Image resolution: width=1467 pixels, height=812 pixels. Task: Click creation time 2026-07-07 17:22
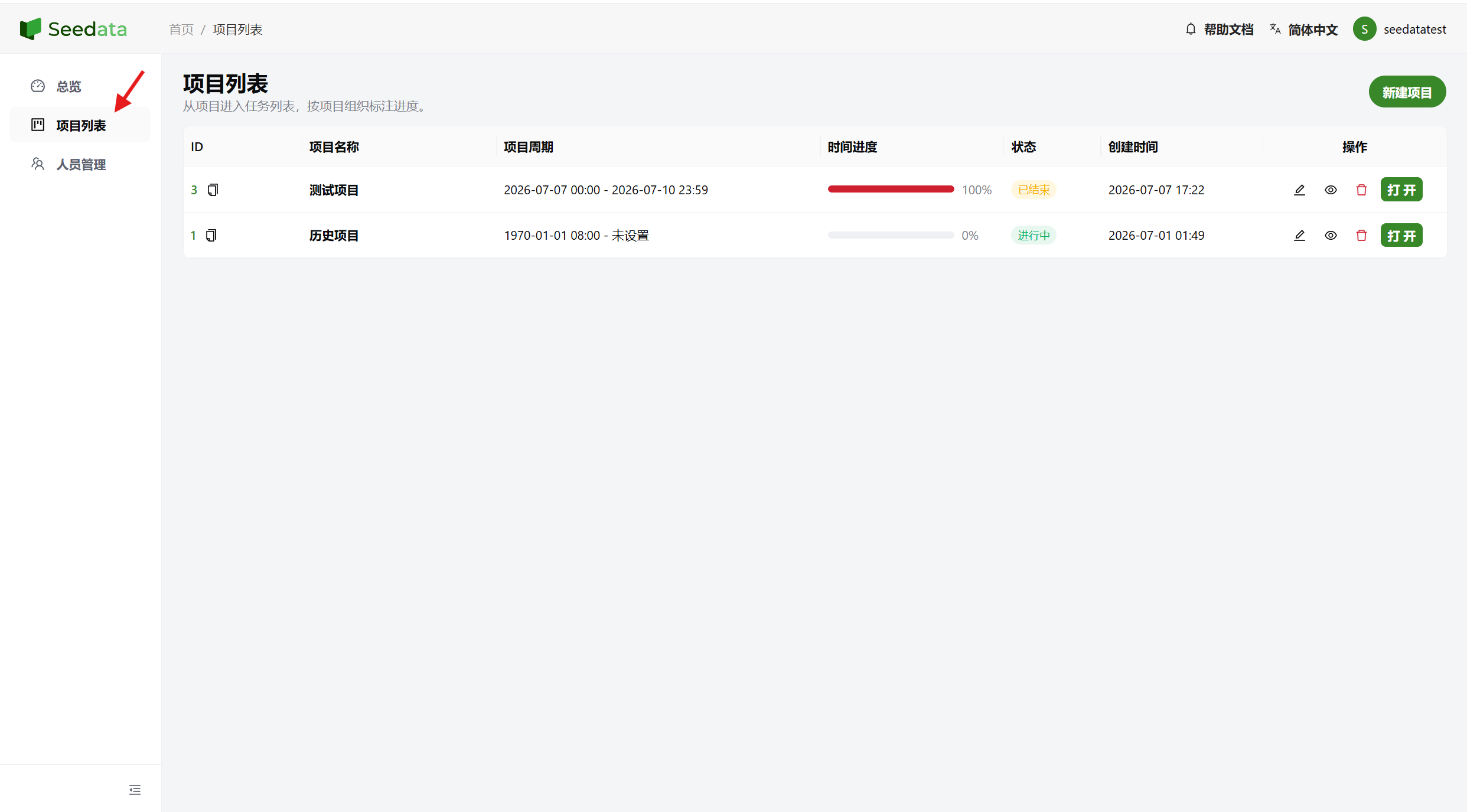click(x=1156, y=190)
